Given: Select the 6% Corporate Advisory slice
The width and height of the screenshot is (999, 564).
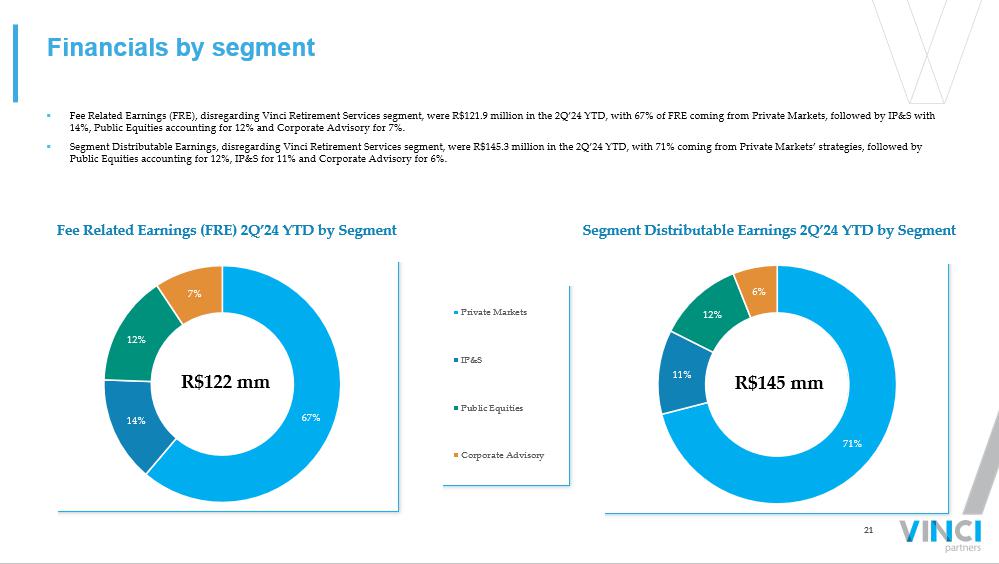Looking at the screenshot, I should click(x=759, y=292).
